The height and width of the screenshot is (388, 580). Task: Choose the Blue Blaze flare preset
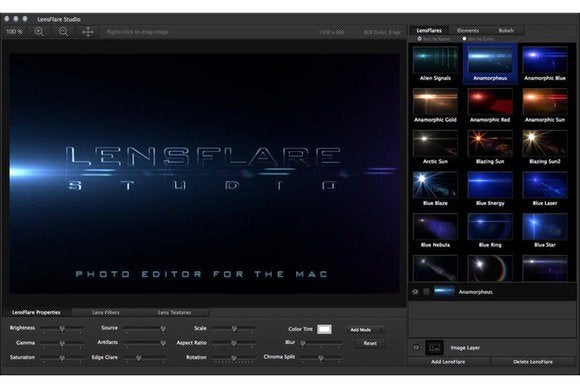click(x=435, y=189)
